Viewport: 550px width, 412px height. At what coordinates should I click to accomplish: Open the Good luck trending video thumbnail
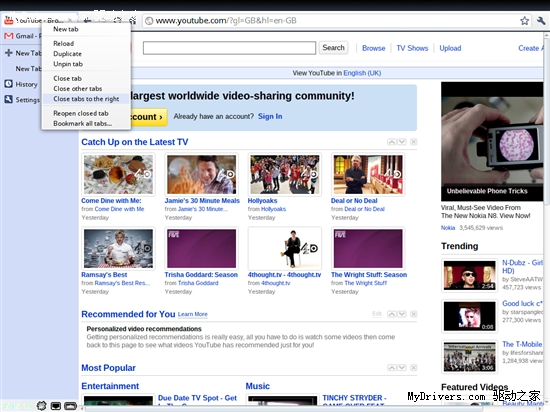click(x=469, y=316)
